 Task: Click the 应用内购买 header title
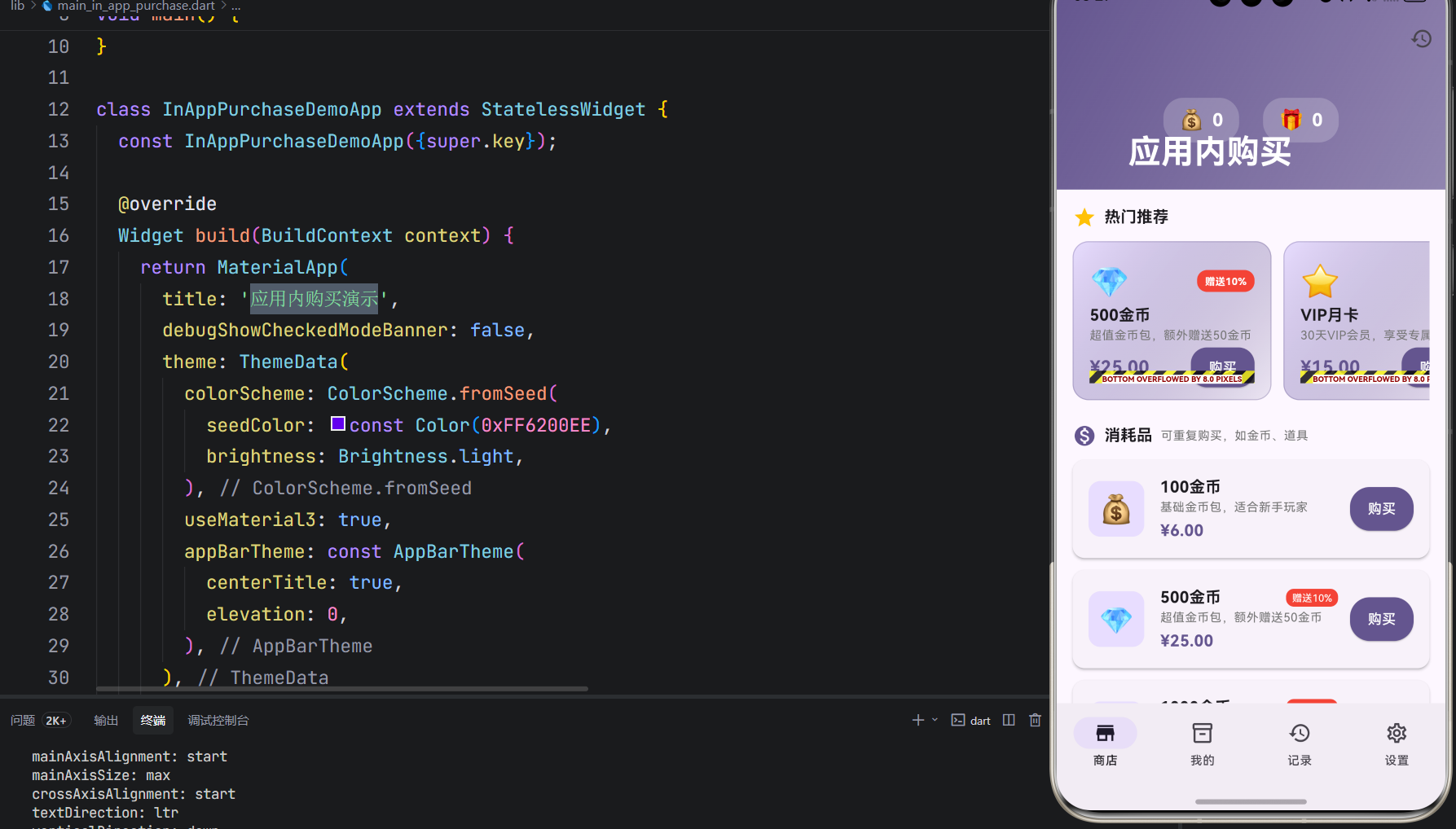point(1210,153)
